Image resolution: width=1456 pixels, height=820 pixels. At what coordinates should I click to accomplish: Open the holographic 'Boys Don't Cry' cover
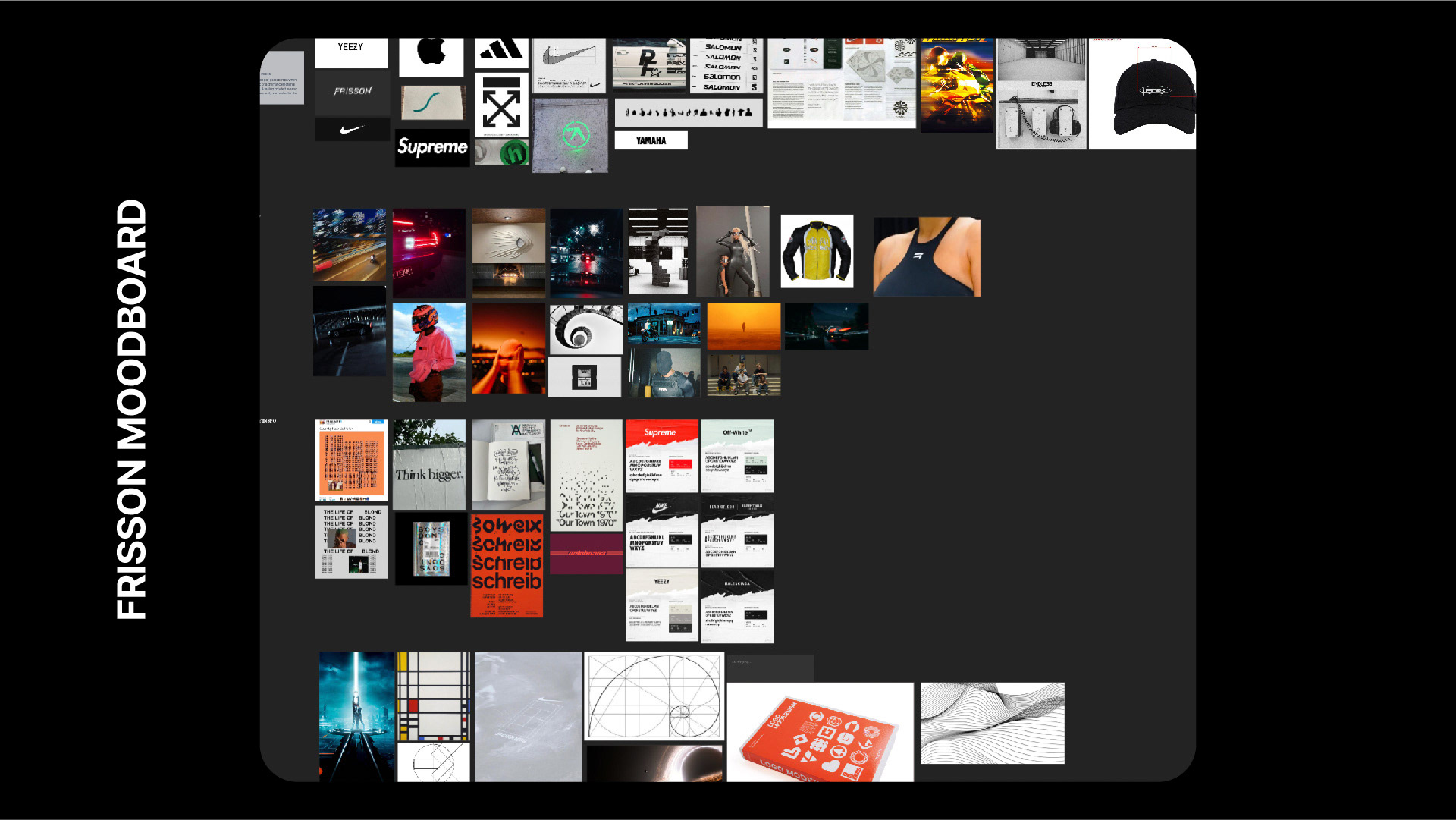pyautogui.click(x=431, y=548)
